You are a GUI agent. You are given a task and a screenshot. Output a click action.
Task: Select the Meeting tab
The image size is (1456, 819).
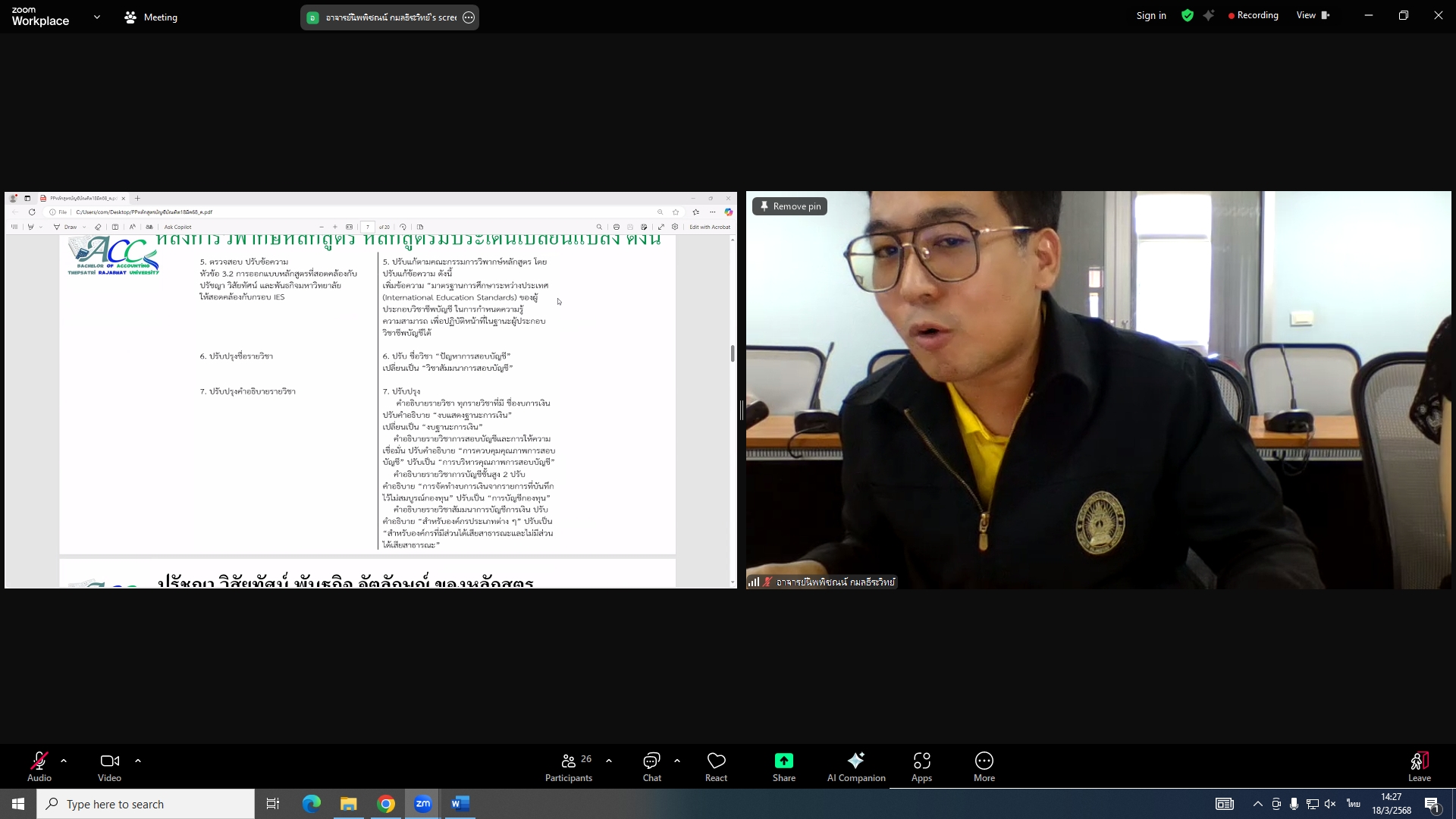click(x=151, y=17)
